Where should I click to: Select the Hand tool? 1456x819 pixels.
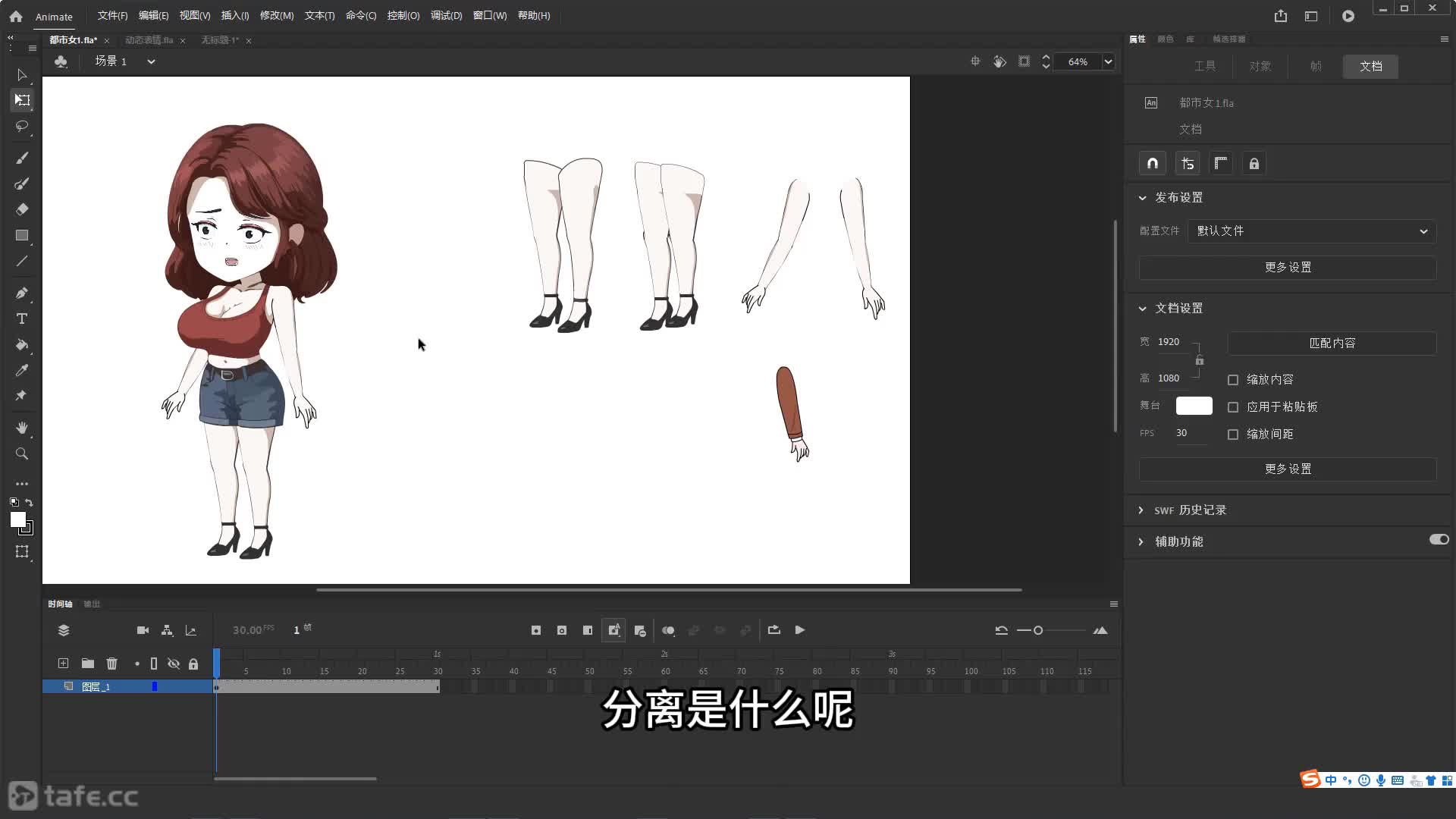click(x=22, y=428)
